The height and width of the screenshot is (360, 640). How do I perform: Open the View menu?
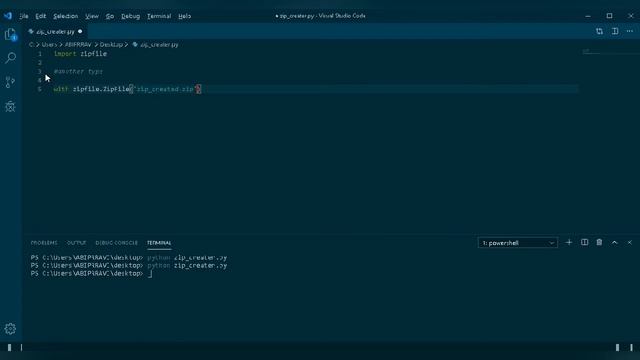tap(92, 16)
